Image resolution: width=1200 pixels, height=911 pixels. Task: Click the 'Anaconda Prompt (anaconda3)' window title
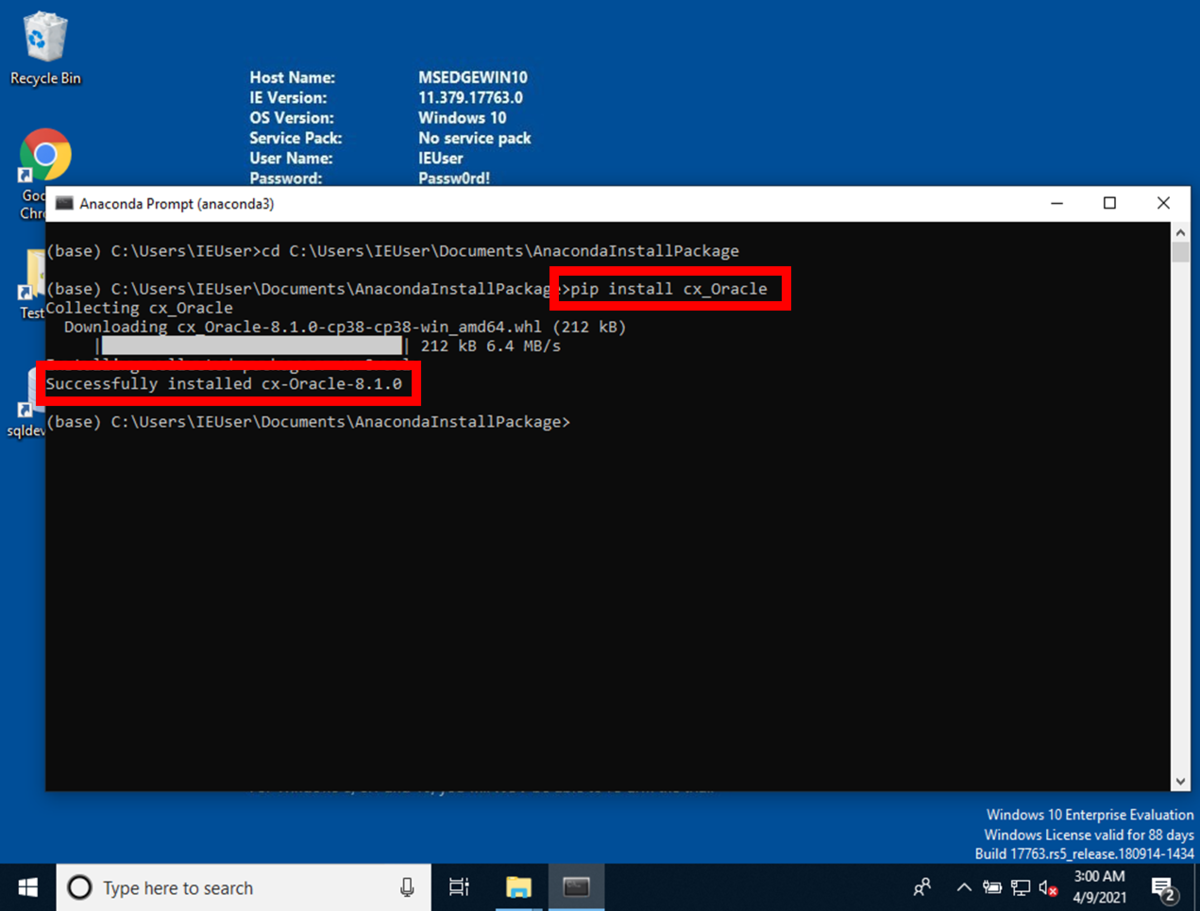(176, 203)
